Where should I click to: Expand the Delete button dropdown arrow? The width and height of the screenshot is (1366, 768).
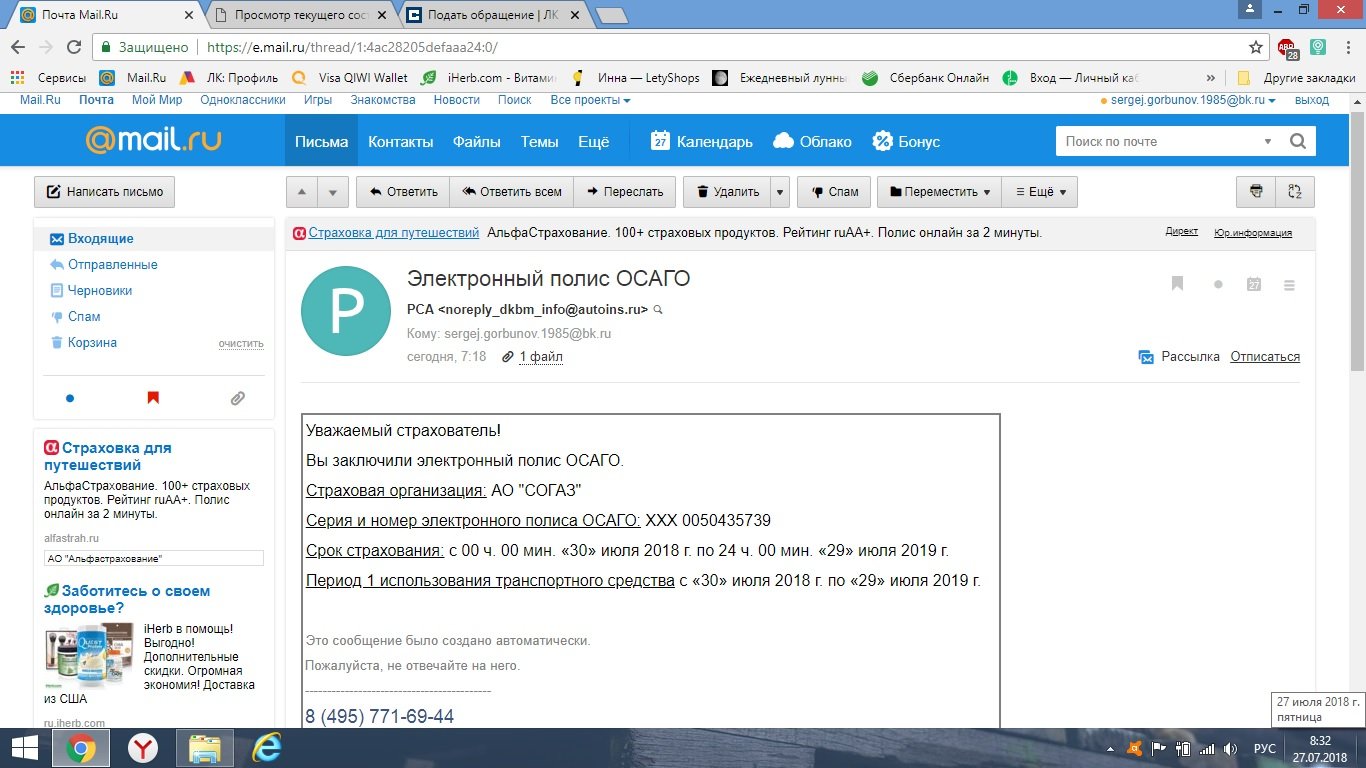point(780,192)
